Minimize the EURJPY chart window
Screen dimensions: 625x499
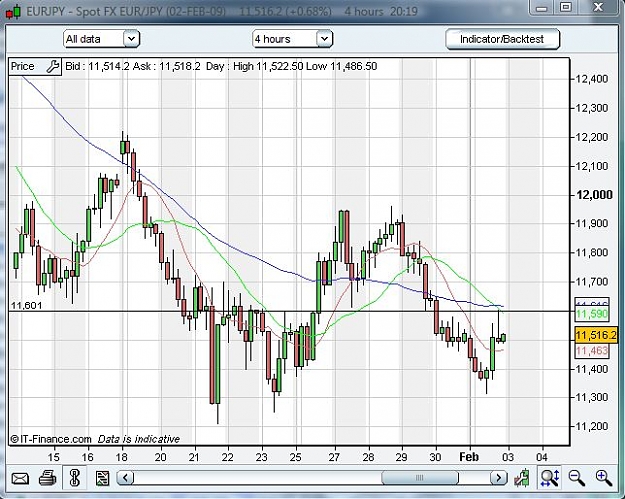[x=541, y=7]
